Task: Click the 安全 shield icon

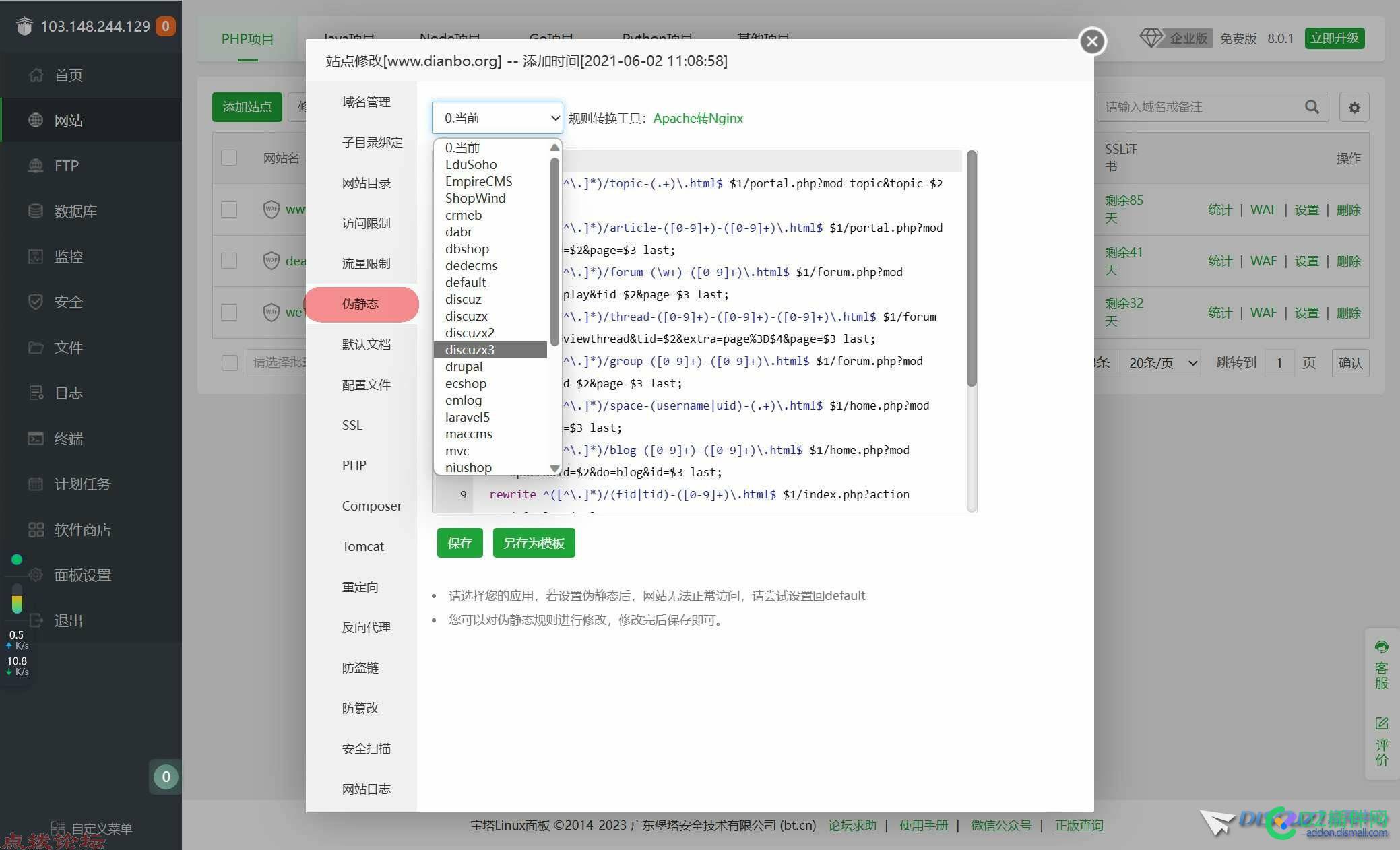Action: [x=36, y=302]
